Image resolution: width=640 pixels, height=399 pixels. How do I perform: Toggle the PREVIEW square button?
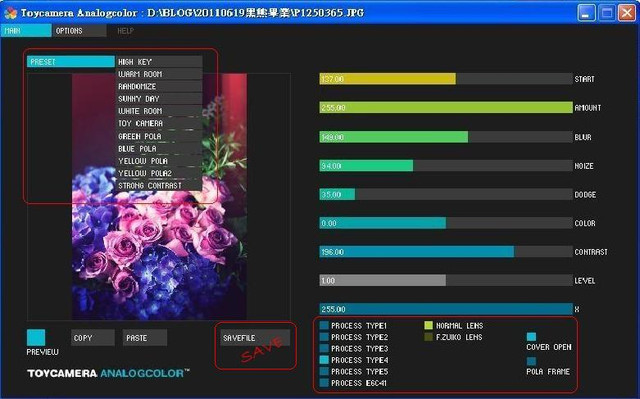click(36, 337)
